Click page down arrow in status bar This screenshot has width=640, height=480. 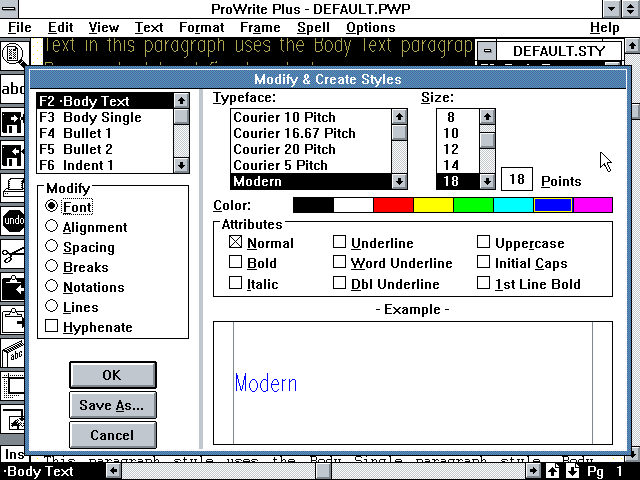point(573,471)
